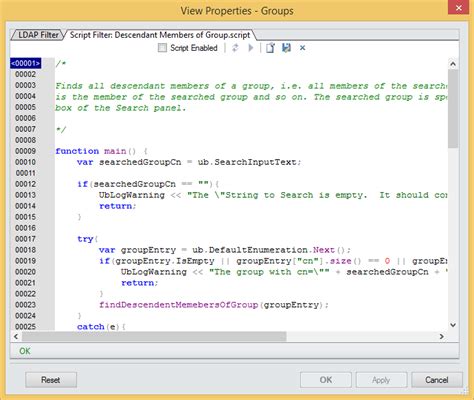Click the Reset button

tap(51, 380)
